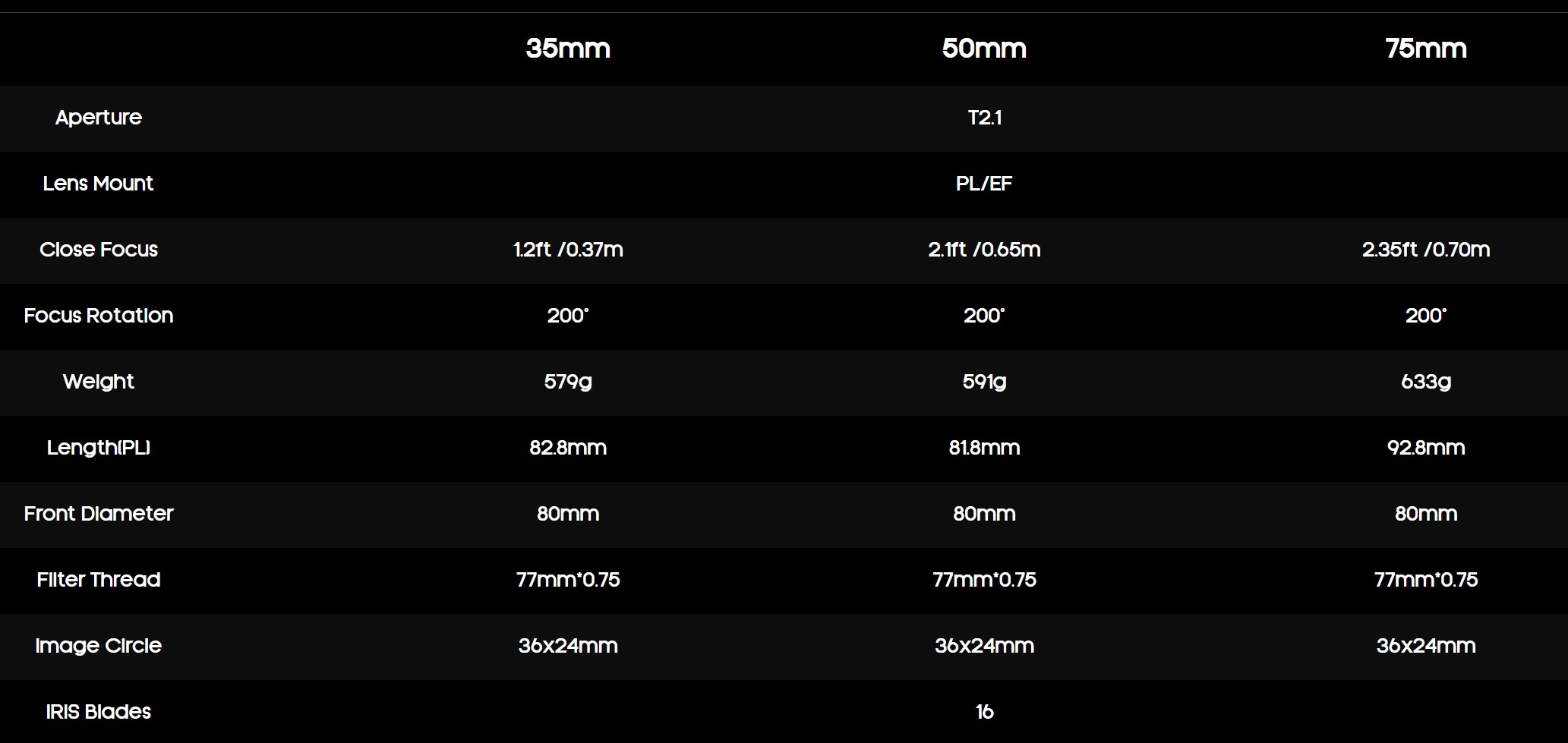Viewport: 1568px width, 743px height.
Task: Select the 92.8mm length value
Action: (1425, 448)
